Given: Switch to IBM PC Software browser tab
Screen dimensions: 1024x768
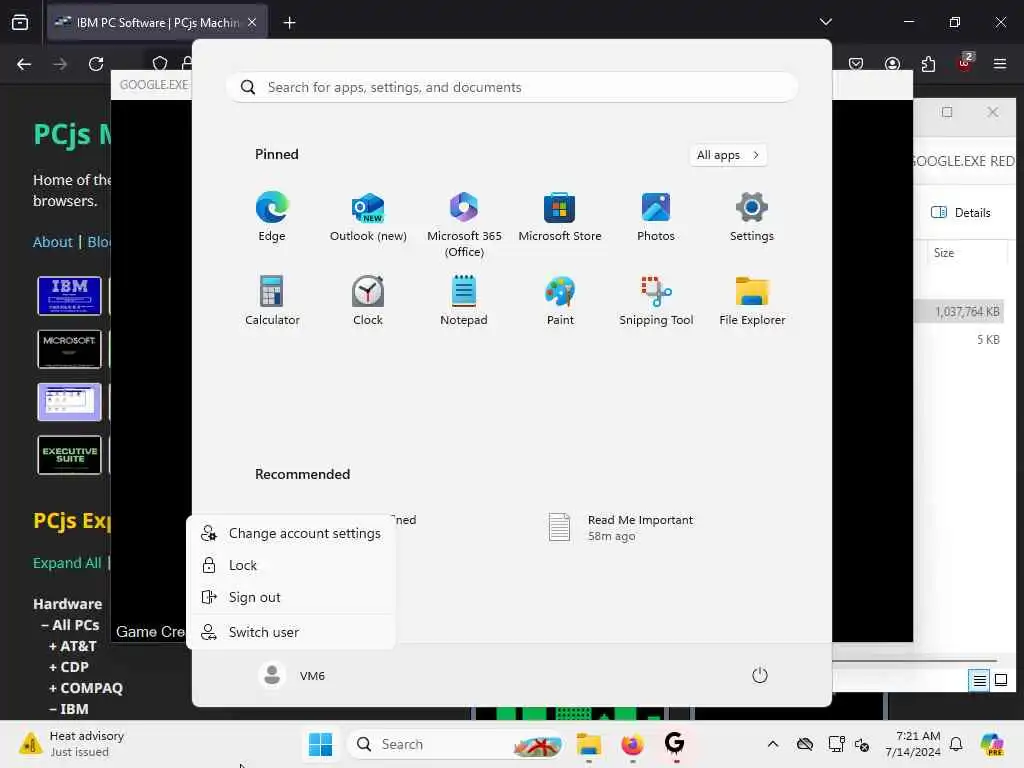Looking at the screenshot, I should coord(157,22).
